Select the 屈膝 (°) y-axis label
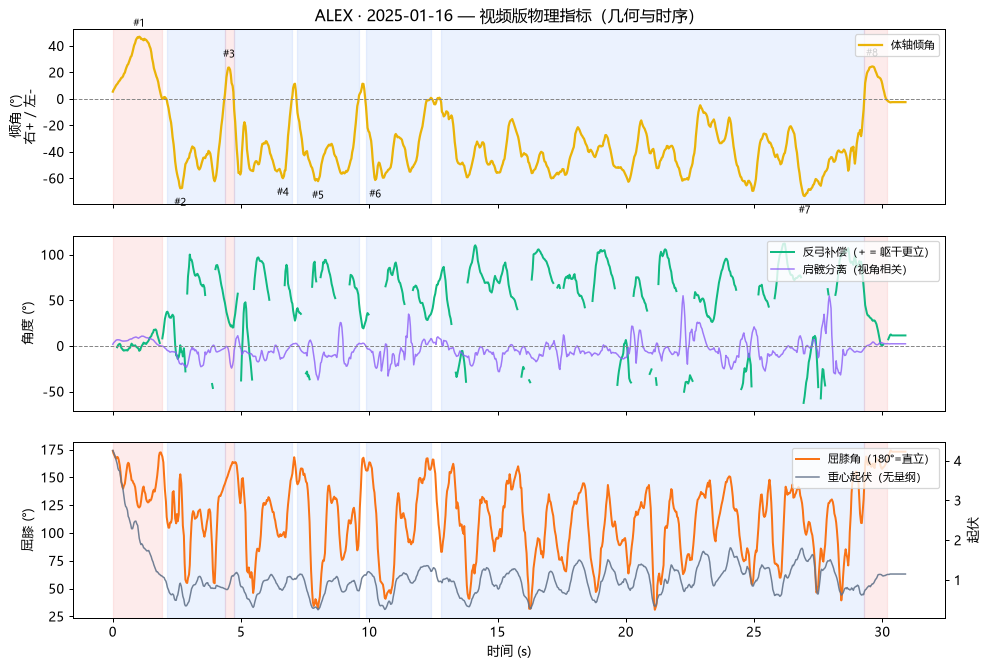The image size is (989, 668). click(29, 530)
